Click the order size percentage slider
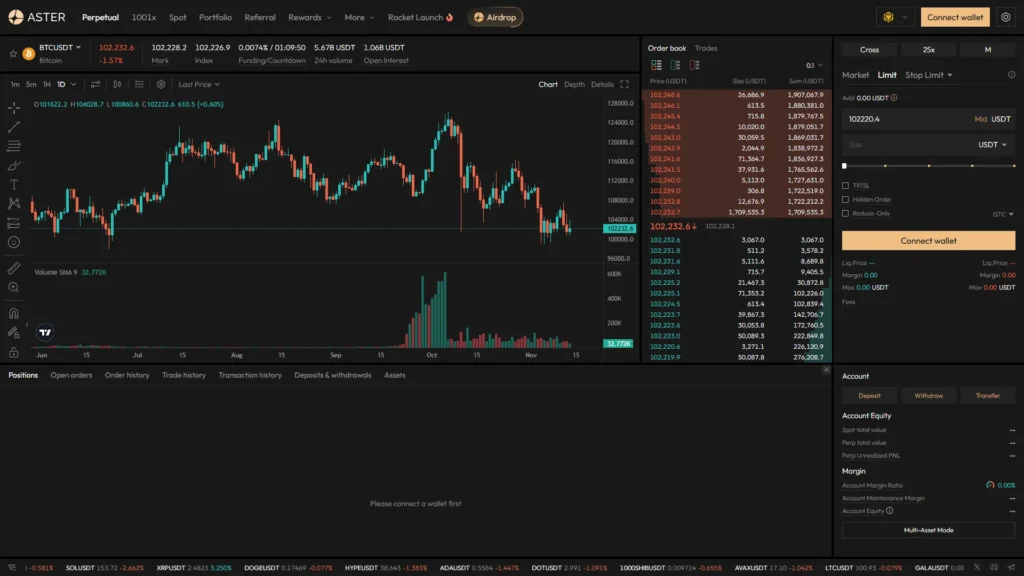 [928, 165]
